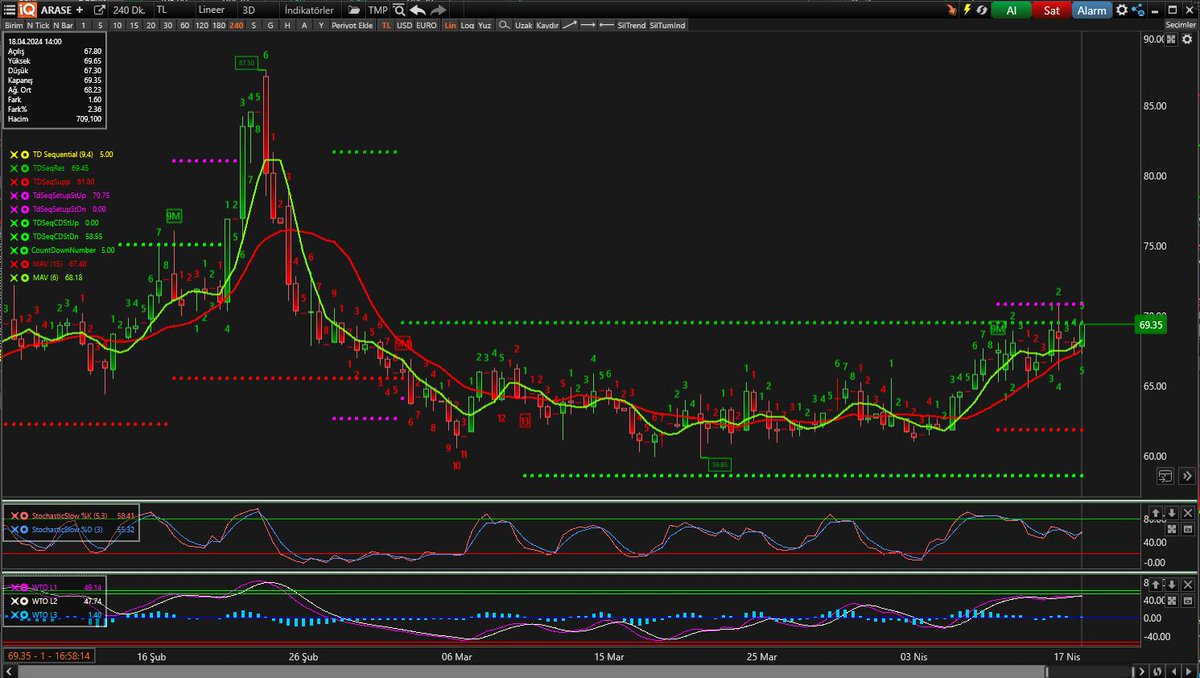Open the Lineer scale dropdown
Image resolution: width=1200 pixels, height=678 pixels.
pyautogui.click(x=217, y=9)
